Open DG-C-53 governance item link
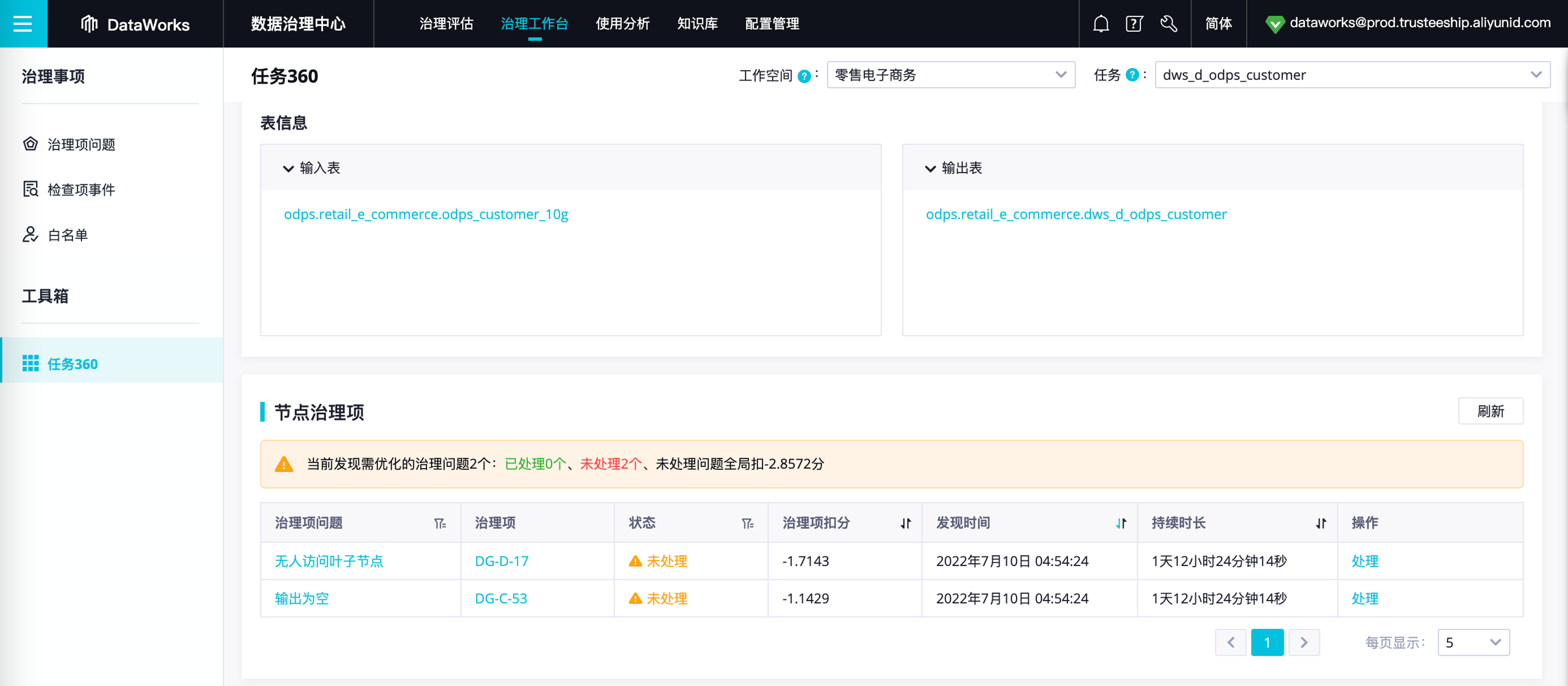This screenshot has width=1568, height=686. point(501,598)
